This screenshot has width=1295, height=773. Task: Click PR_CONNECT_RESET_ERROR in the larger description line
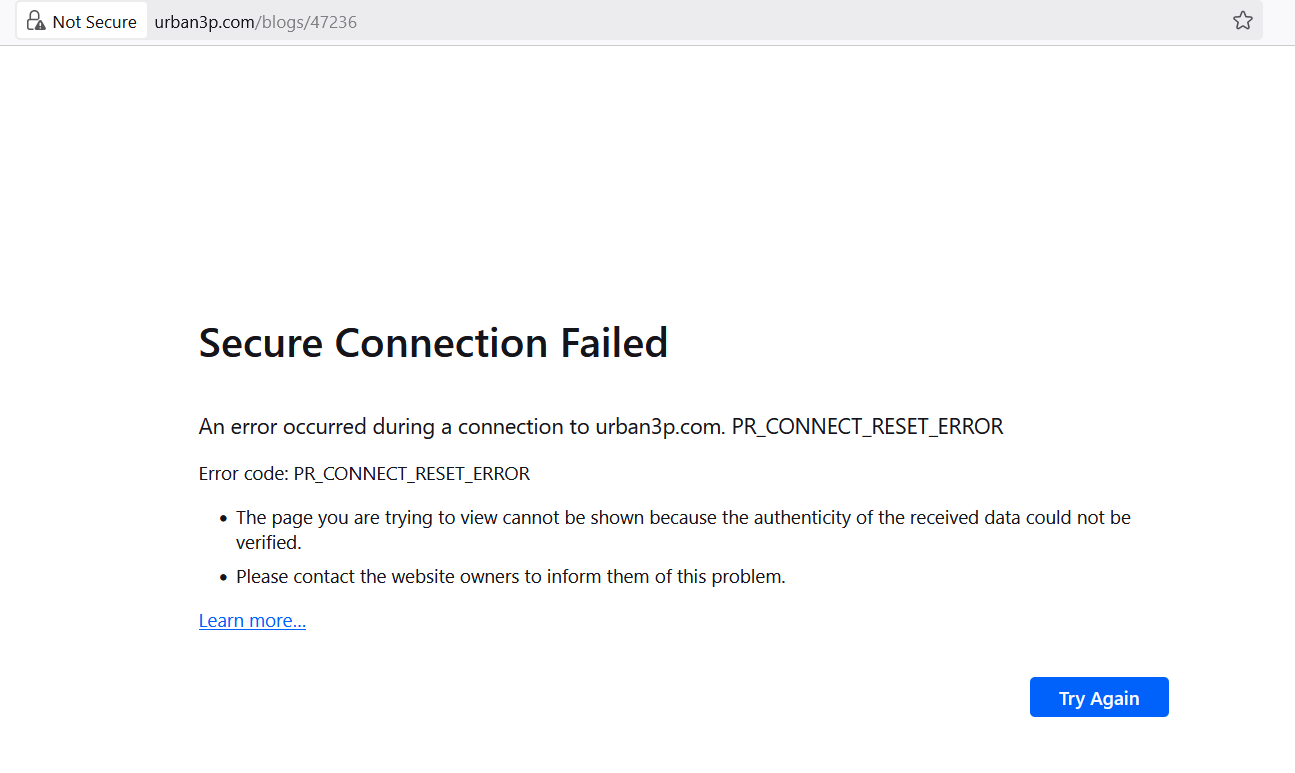867,427
